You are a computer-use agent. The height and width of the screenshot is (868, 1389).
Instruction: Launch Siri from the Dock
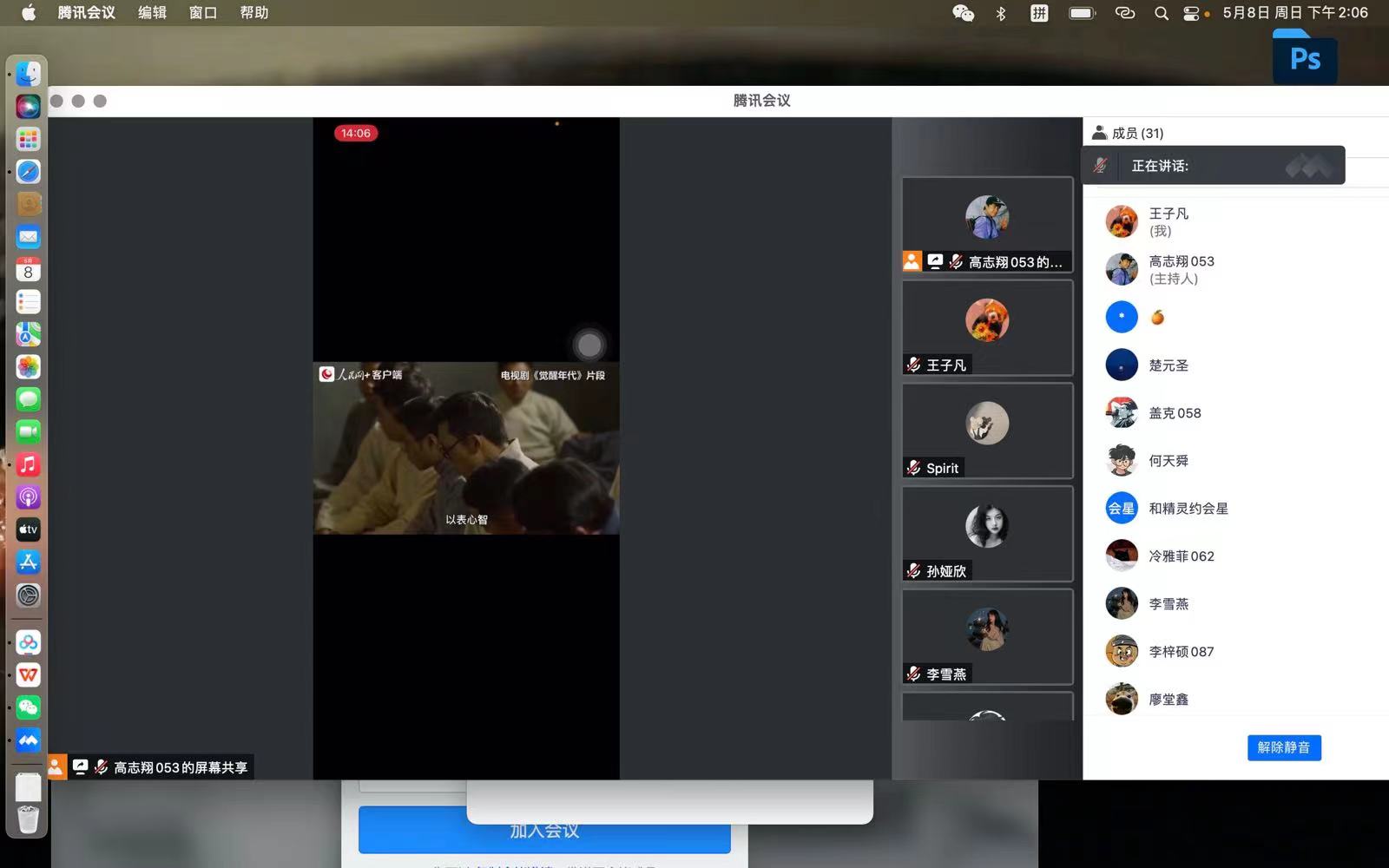(28, 106)
